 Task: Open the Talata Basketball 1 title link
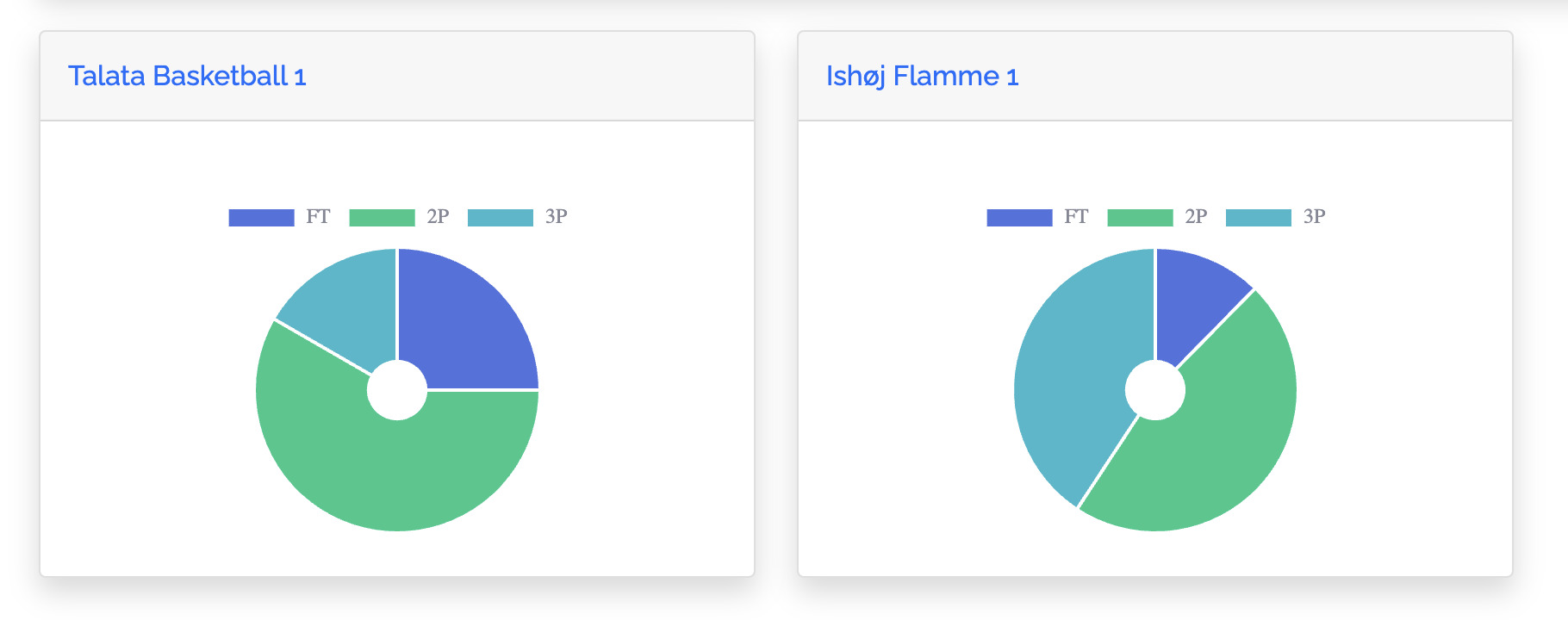187,77
